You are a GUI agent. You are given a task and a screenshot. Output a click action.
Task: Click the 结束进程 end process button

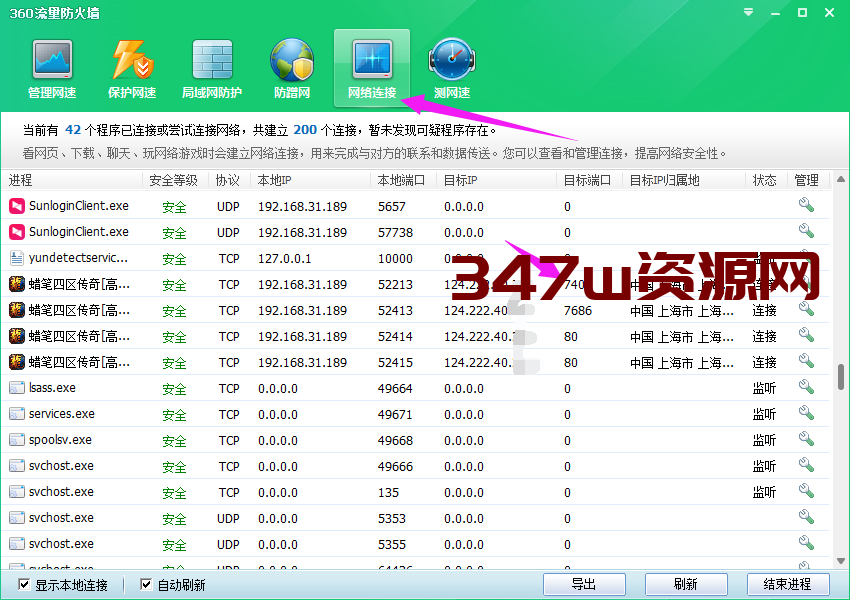[x=788, y=584]
